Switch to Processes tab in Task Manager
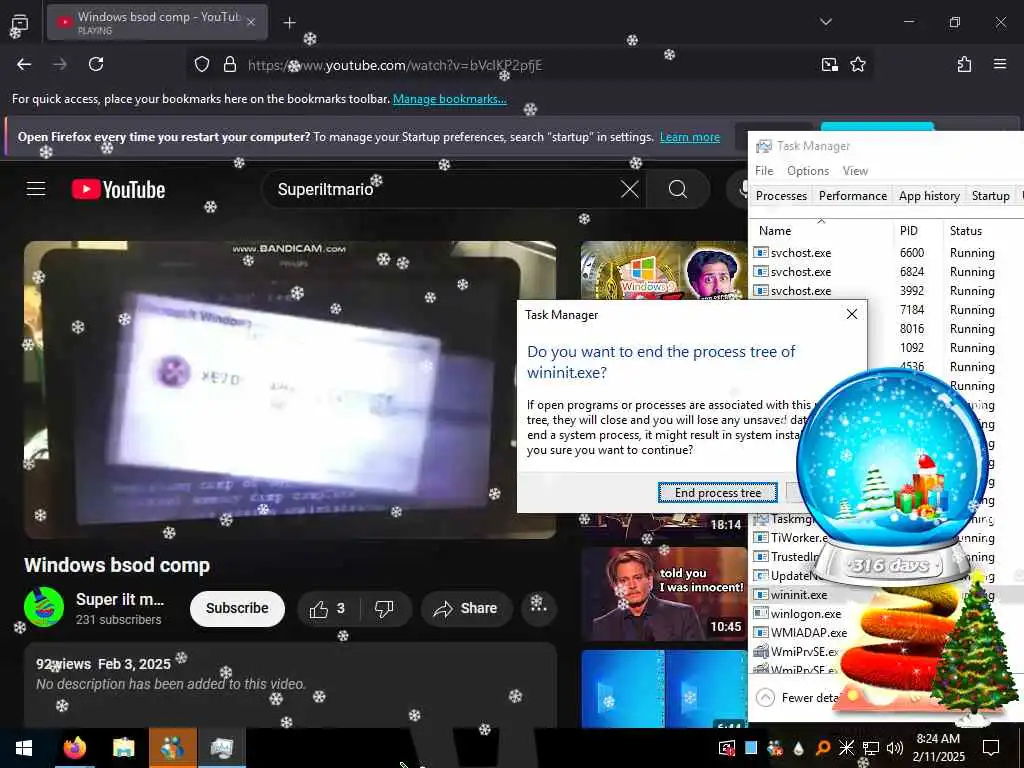 pyautogui.click(x=781, y=196)
